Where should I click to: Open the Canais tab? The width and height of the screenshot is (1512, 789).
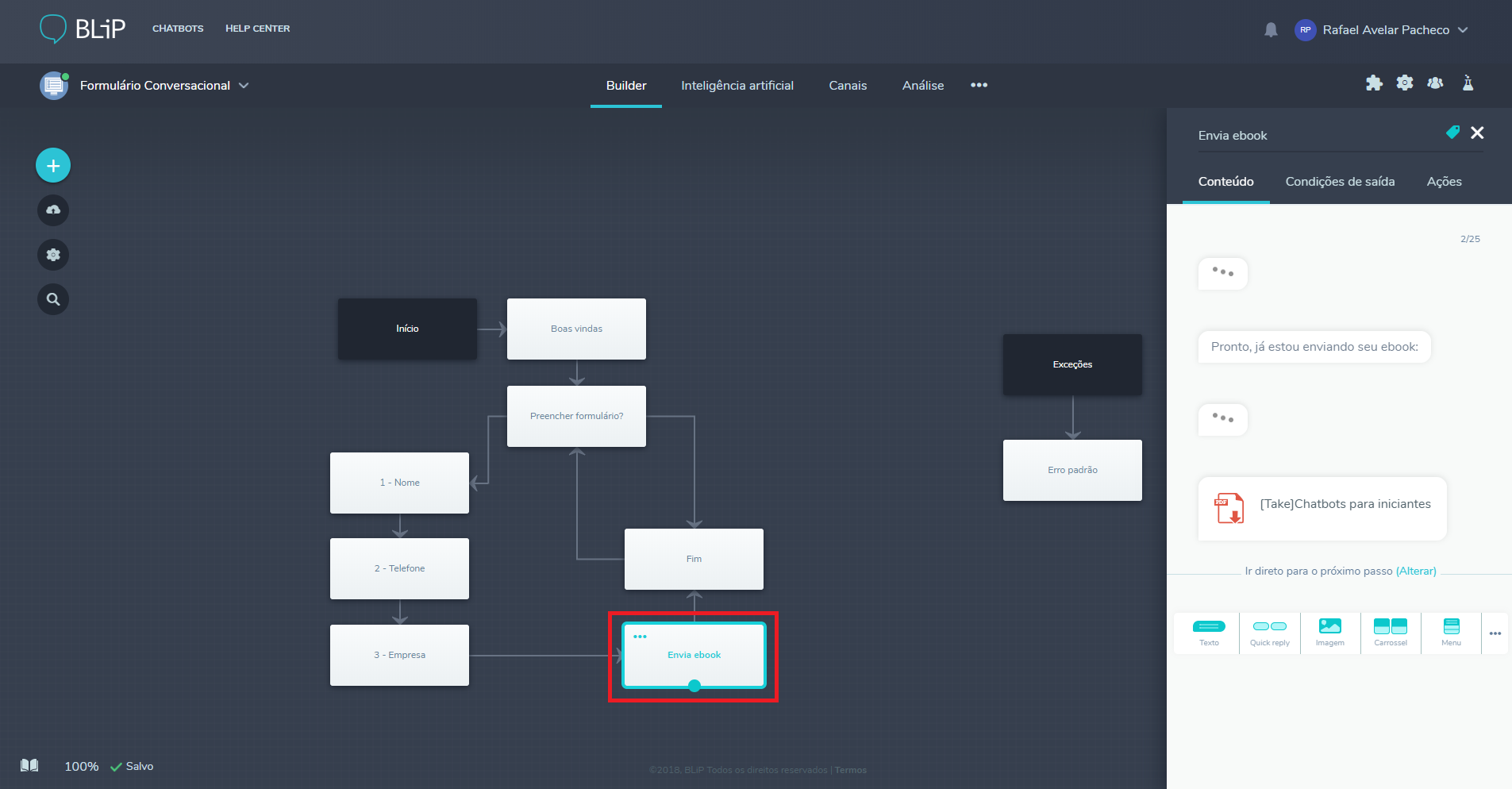tap(848, 86)
